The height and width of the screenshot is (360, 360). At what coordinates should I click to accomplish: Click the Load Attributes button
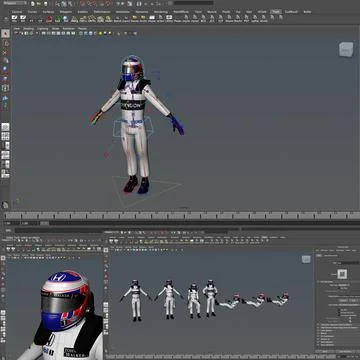pos(343,351)
